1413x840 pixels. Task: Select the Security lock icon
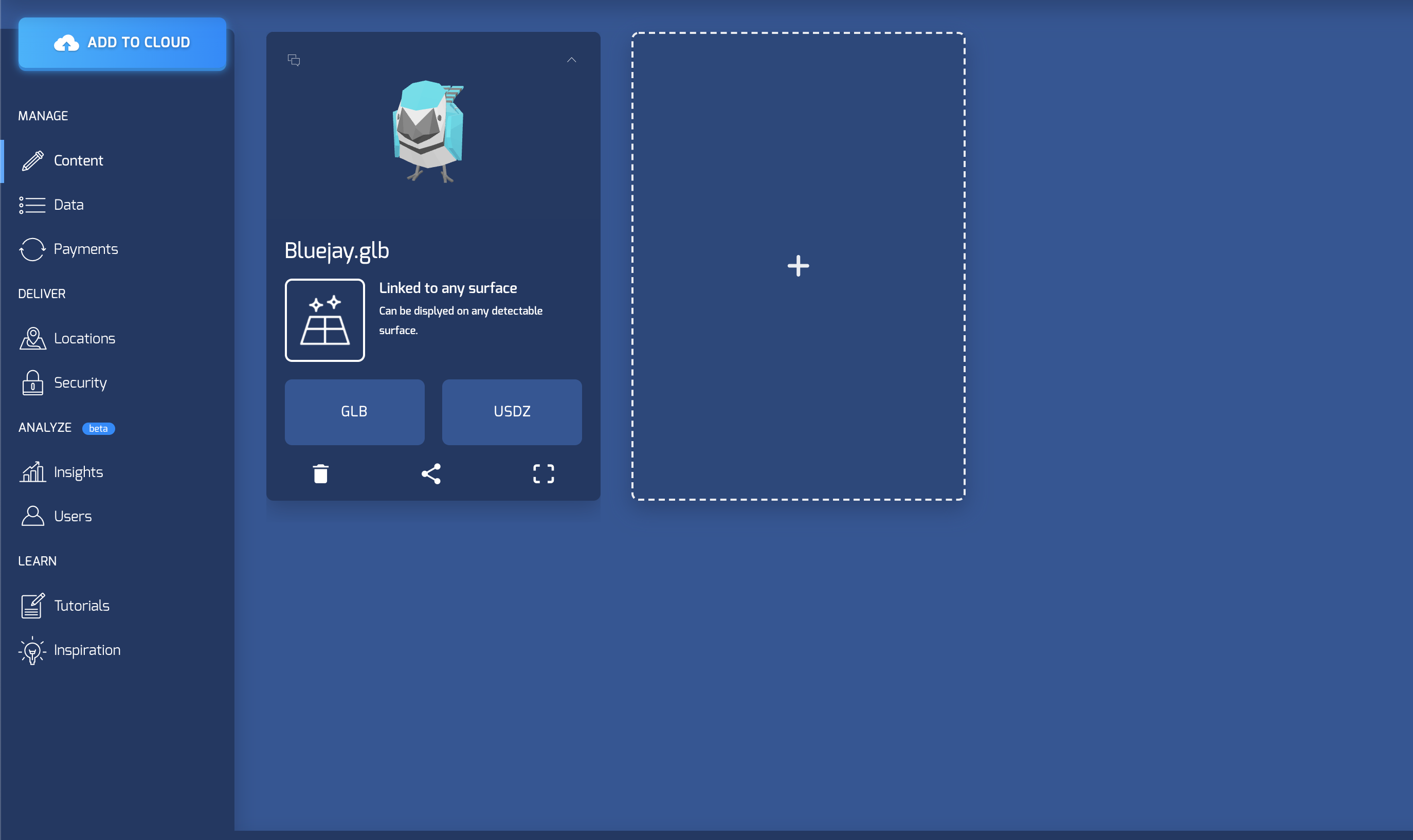click(32, 382)
